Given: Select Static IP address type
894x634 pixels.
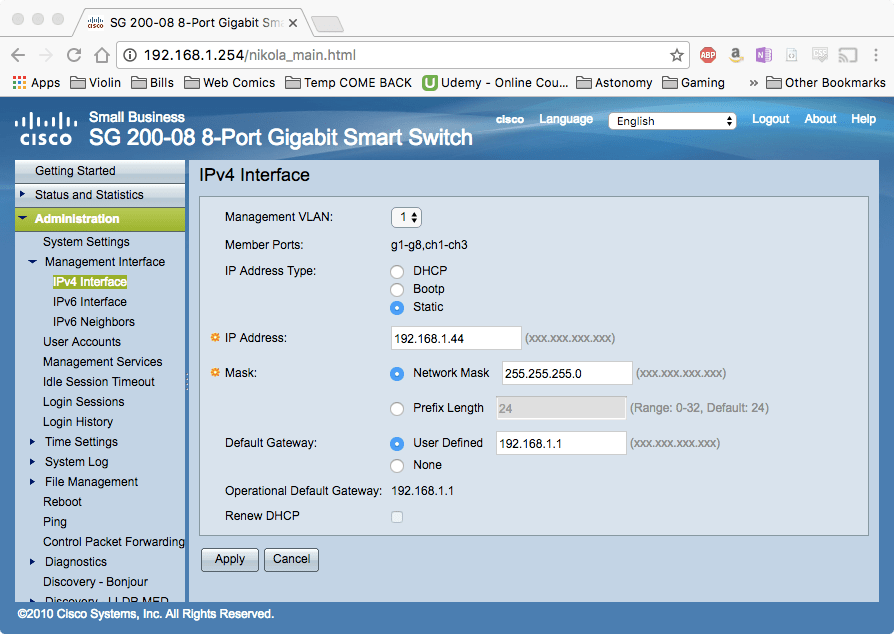Looking at the screenshot, I should coord(397,308).
